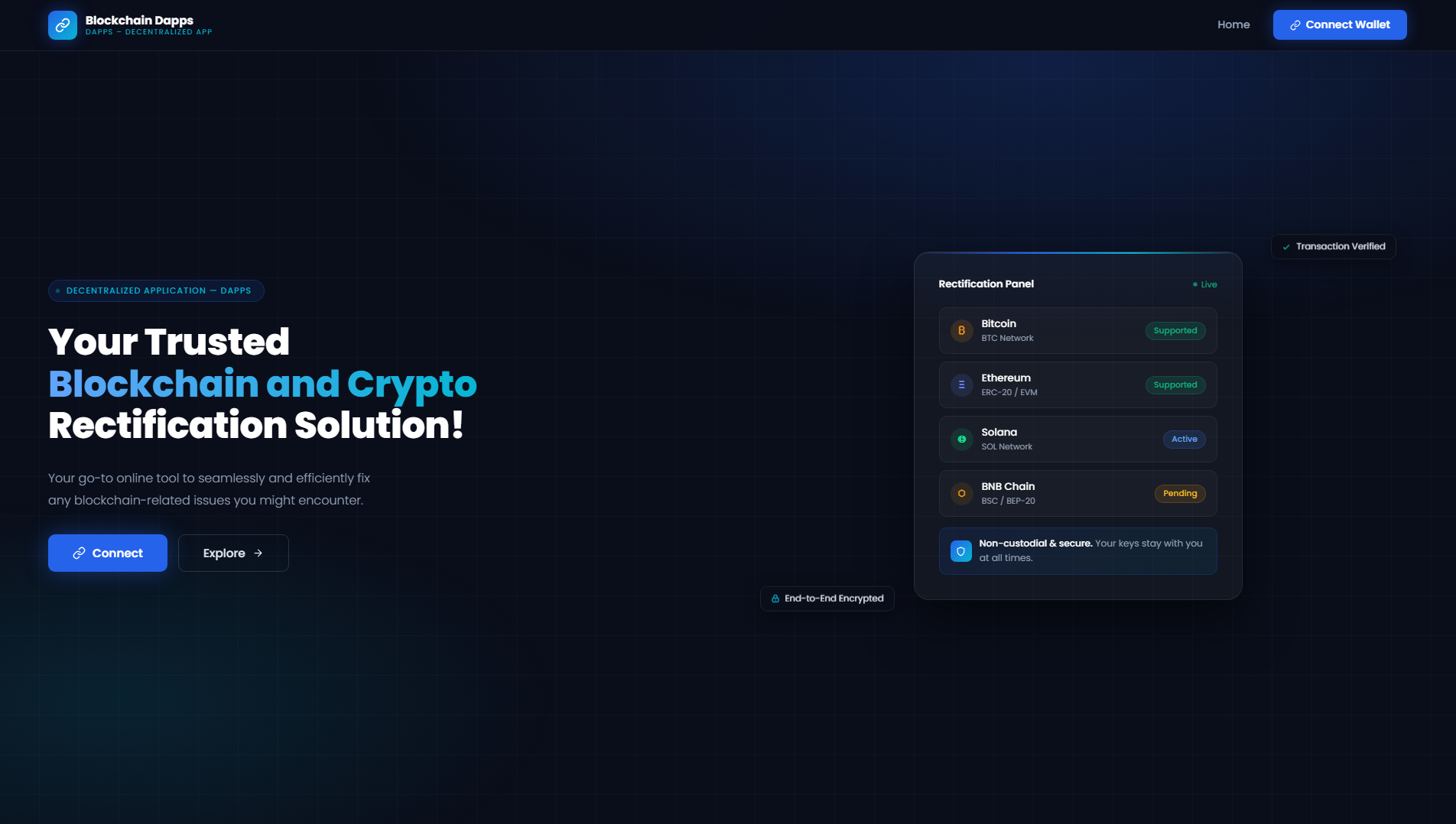This screenshot has height=824, width=1456.
Task: Click the Pending badge on BNB Chain row
Action: pyautogui.click(x=1180, y=494)
